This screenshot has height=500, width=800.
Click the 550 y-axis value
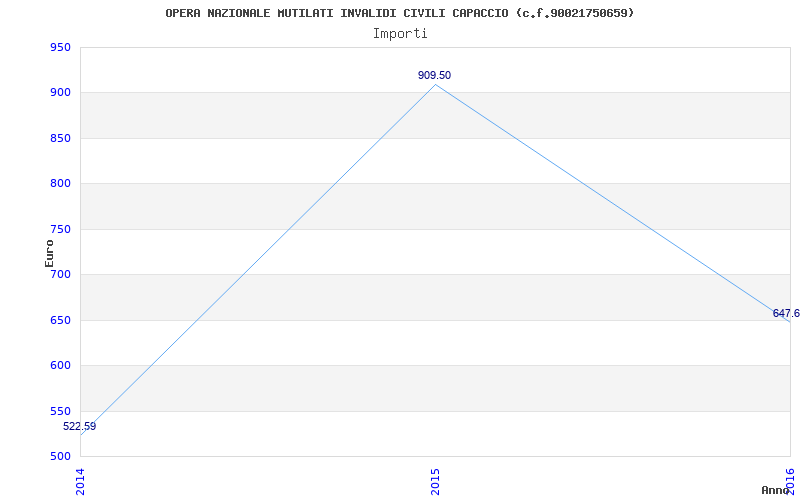[60, 411]
